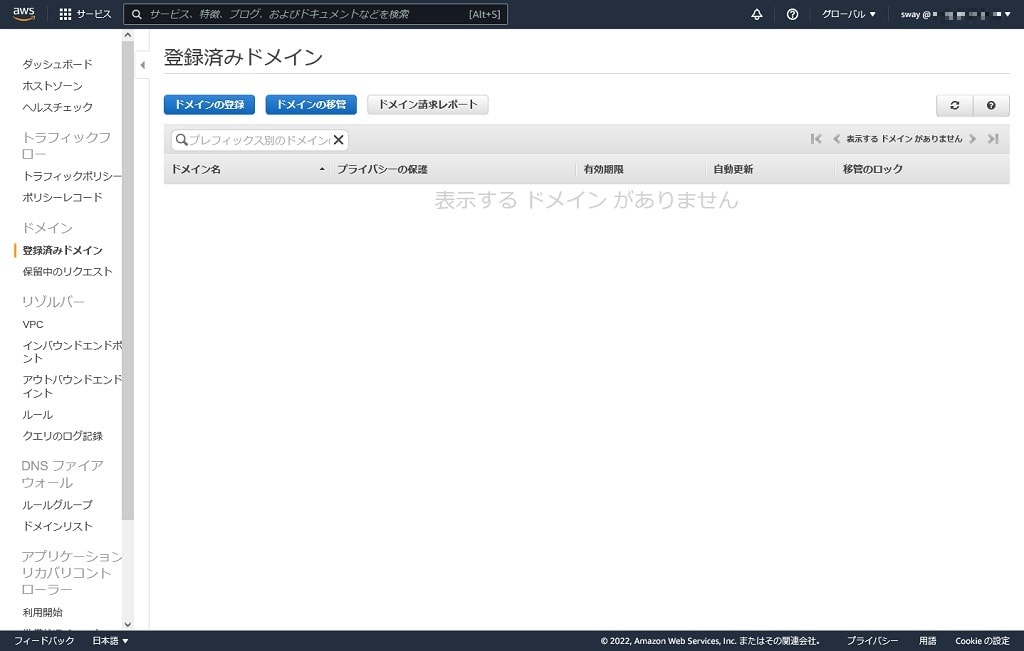Click the サービス menu label
Screen dimensions: 1024x651
tap(94, 14)
